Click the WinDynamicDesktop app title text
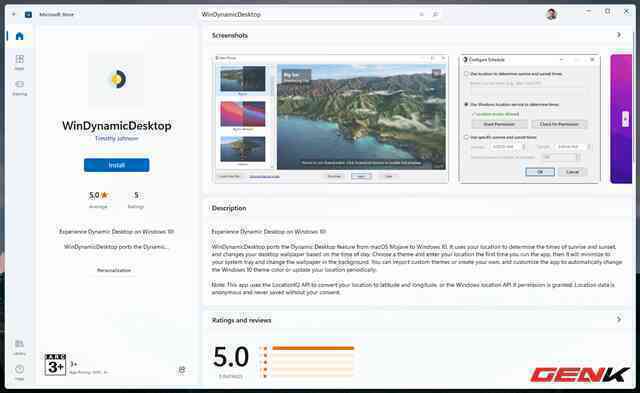The image size is (640, 393). tap(117, 126)
